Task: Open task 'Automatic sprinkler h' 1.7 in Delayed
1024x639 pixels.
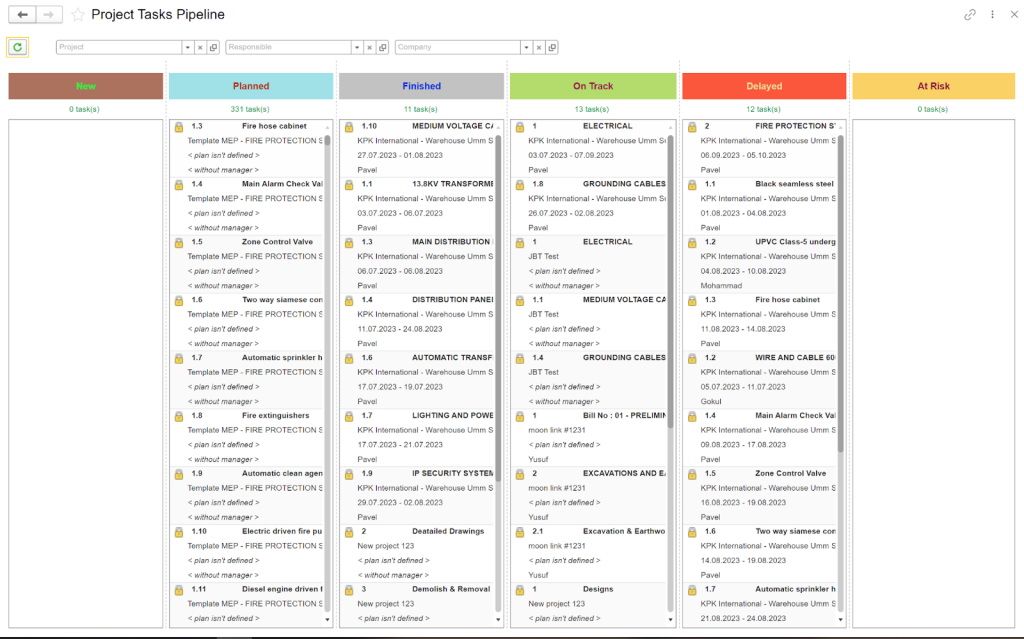Action: pos(795,589)
